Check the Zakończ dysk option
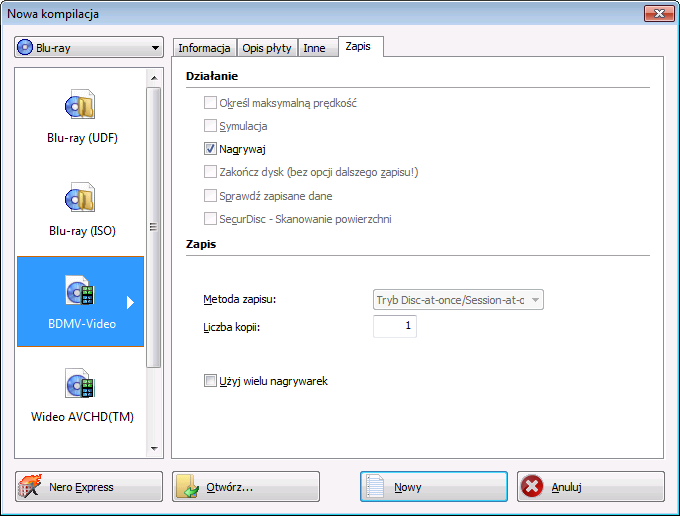The image size is (680, 516). click(x=210, y=172)
